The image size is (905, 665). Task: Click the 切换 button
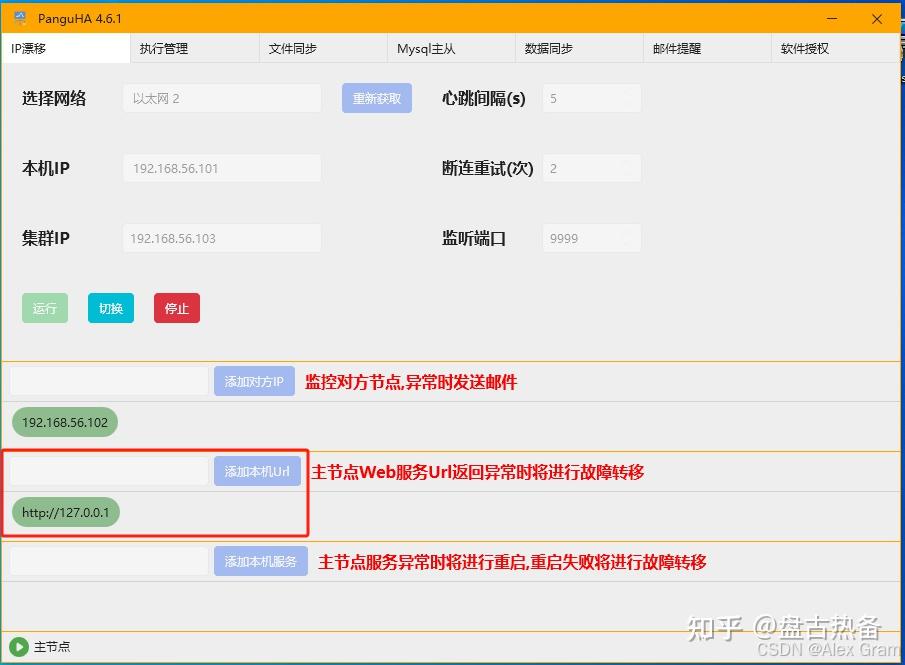coord(111,308)
